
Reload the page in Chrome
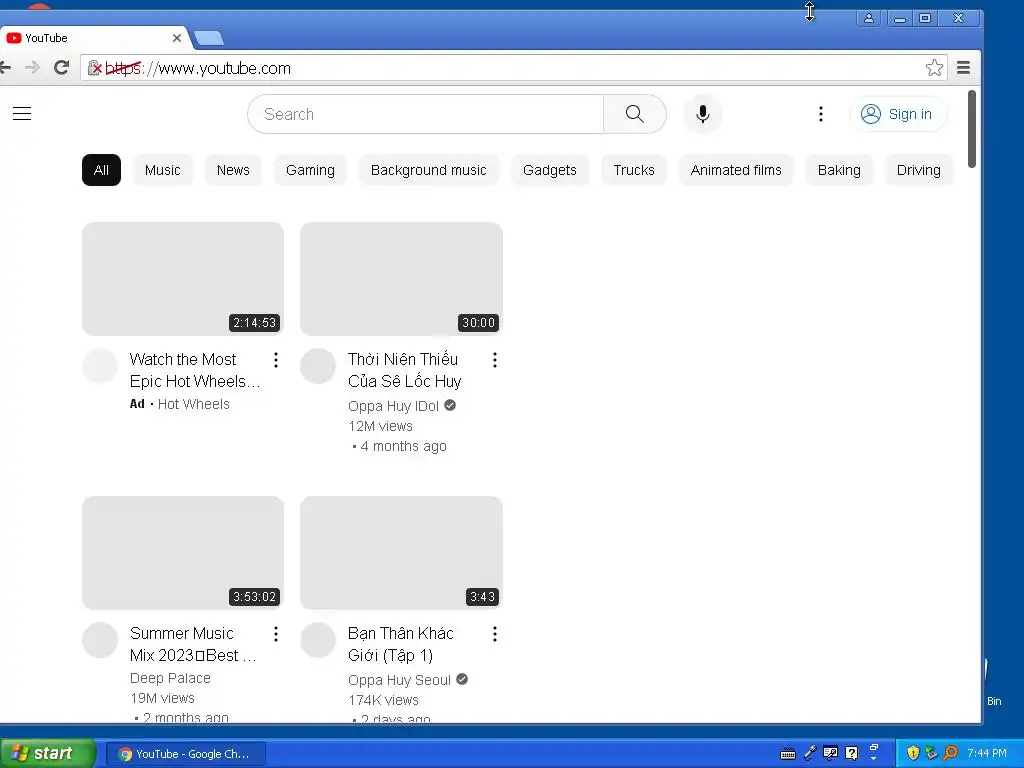(61, 67)
